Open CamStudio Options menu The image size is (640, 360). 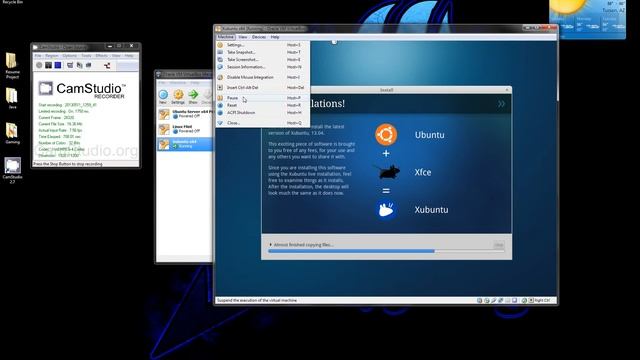70,56
